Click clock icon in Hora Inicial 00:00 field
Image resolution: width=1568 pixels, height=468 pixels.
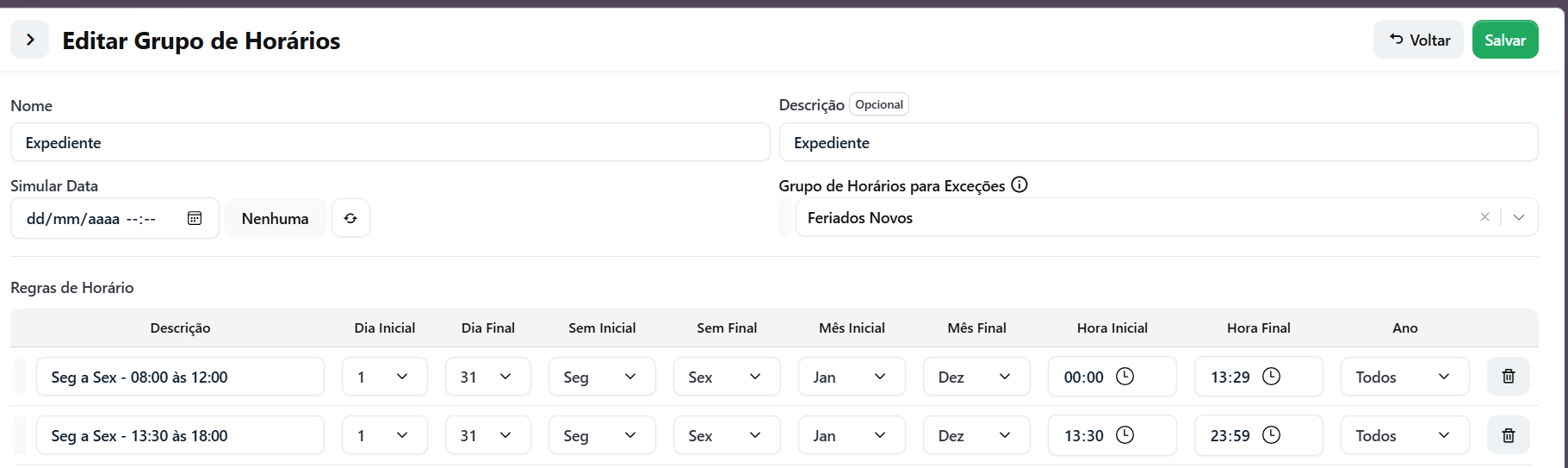pos(1125,377)
